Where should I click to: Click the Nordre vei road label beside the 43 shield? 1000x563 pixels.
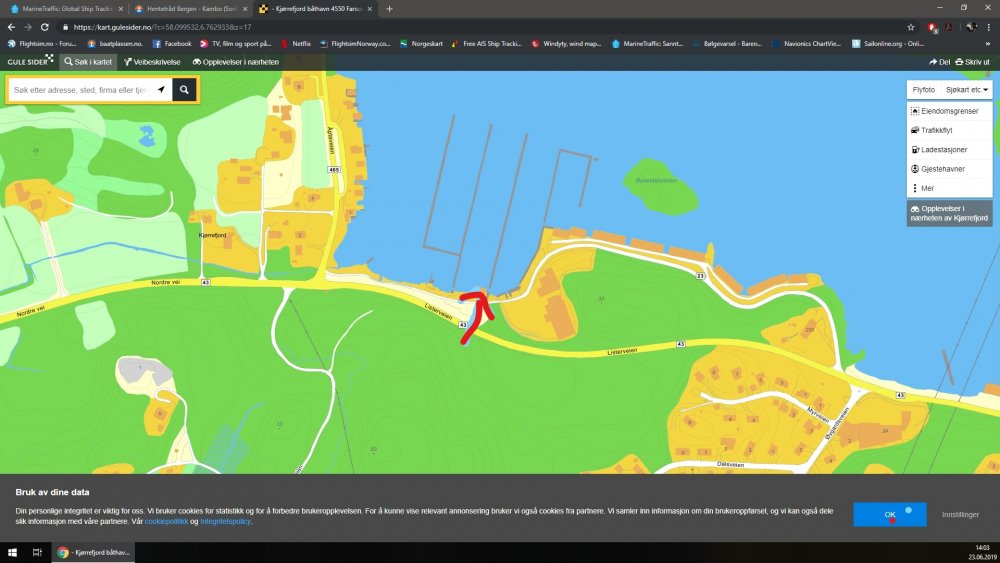[165, 282]
